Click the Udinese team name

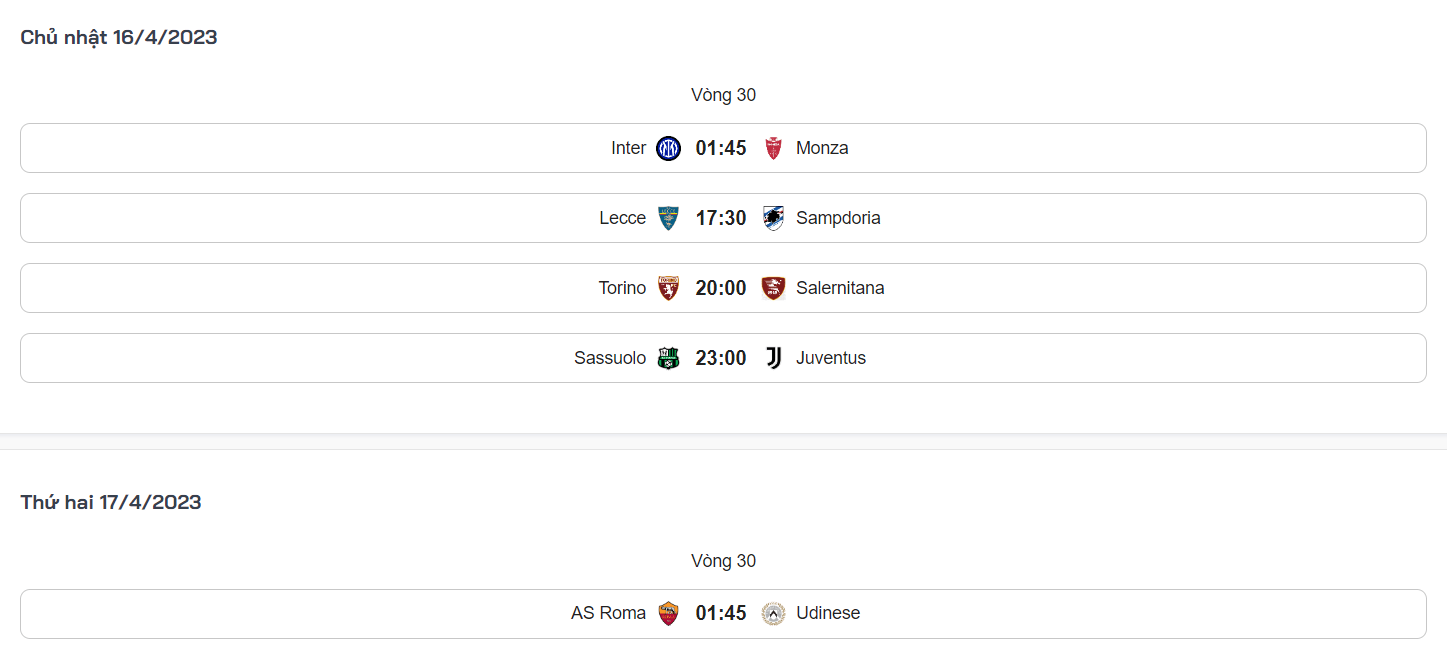[x=827, y=613]
